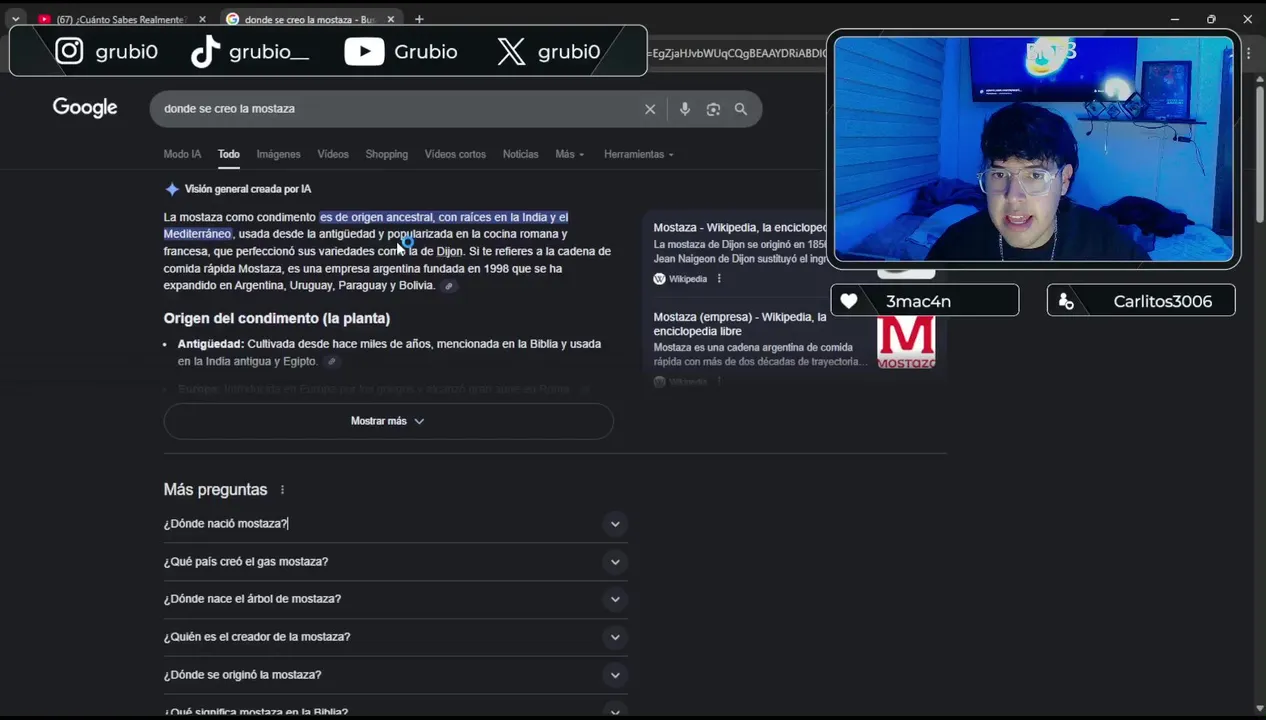
Task: Open the Shopping results tab
Action: click(x=387, y=154)
